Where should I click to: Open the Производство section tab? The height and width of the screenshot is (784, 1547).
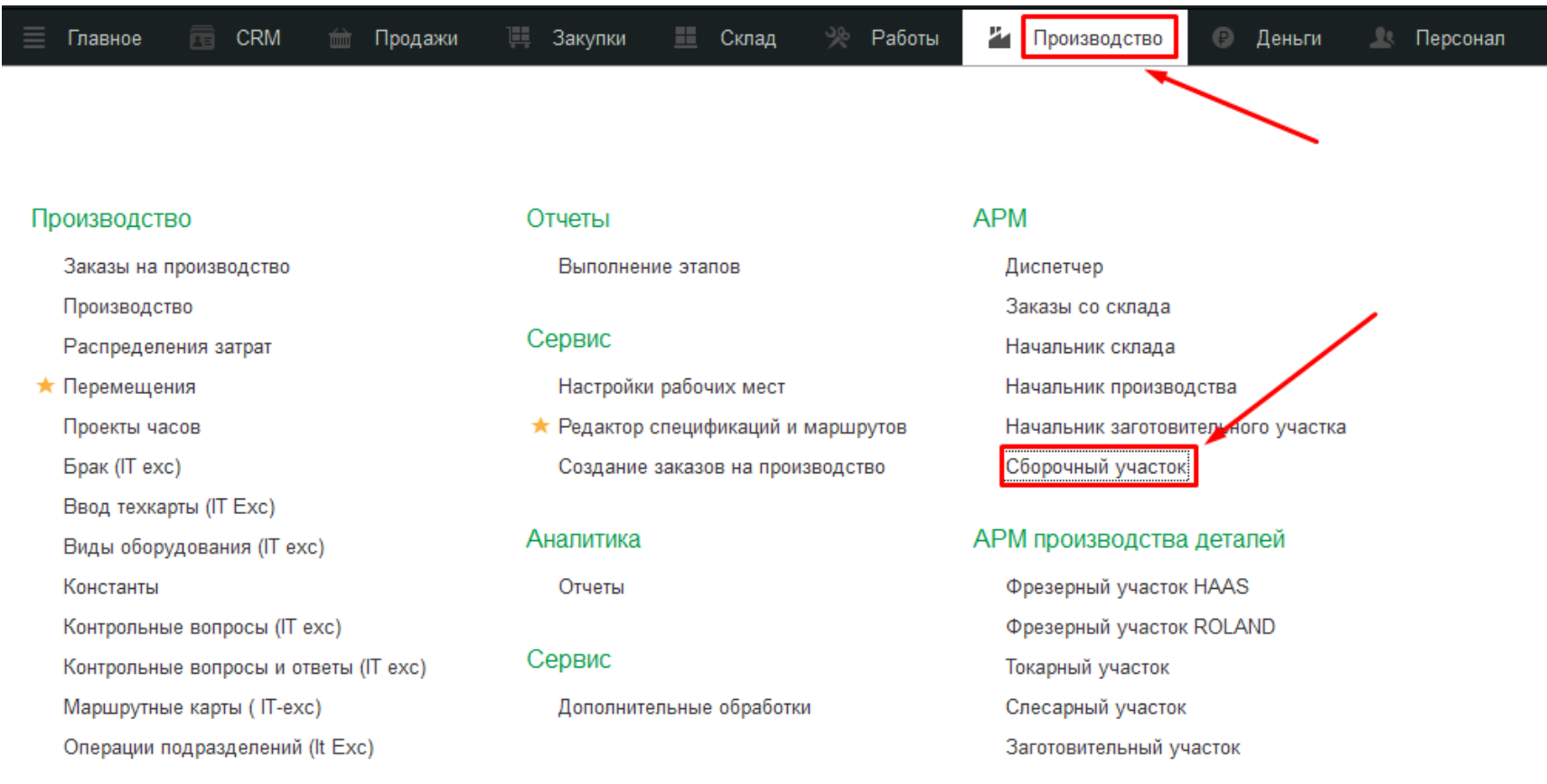tap(1097, 38)
